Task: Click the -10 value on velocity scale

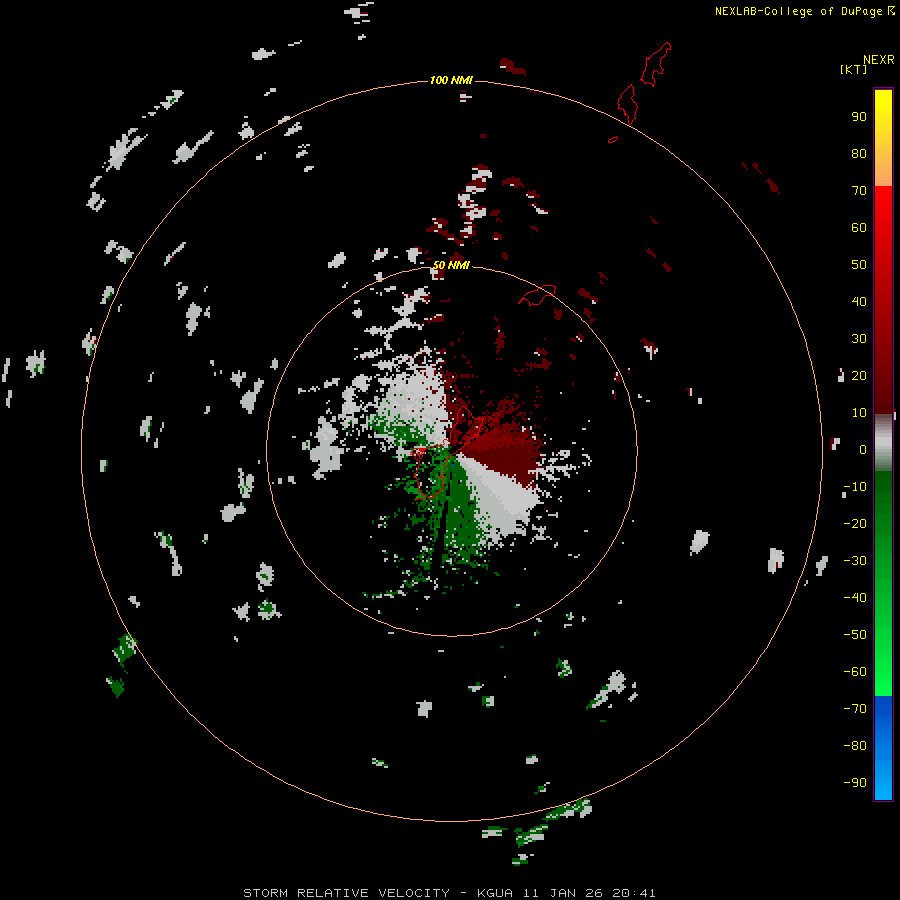Action: coord(855,487)
